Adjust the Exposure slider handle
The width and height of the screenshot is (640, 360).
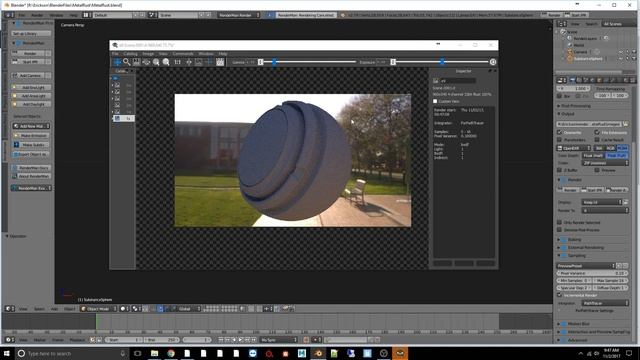(x=442, y=62)
